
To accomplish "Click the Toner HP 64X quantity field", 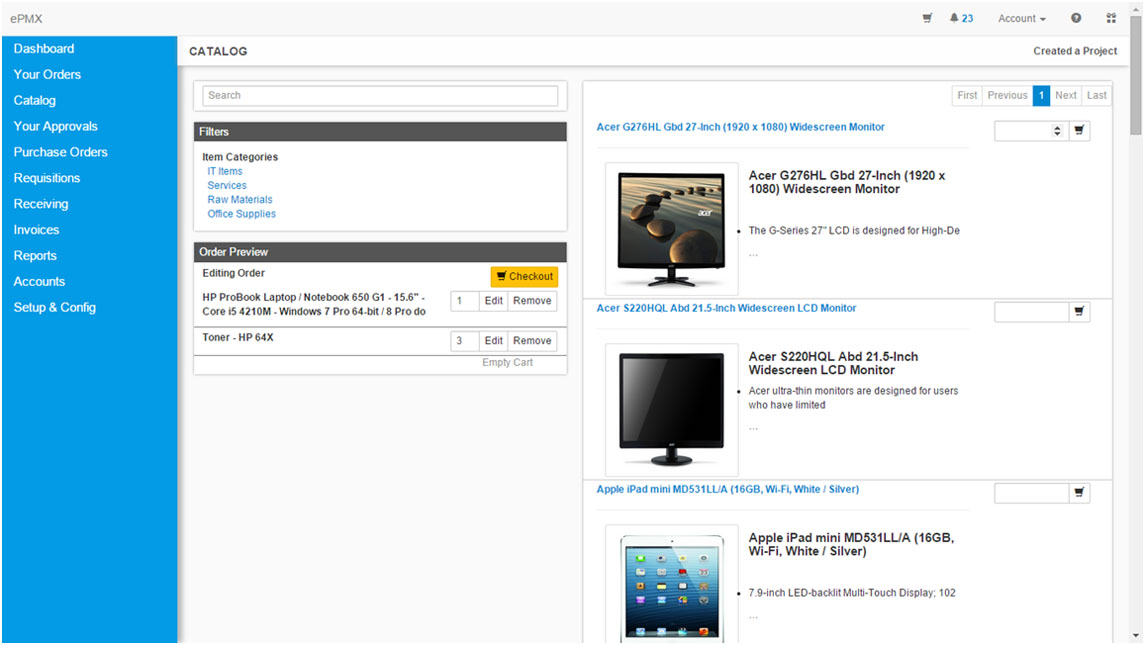I will click(464, 341).
